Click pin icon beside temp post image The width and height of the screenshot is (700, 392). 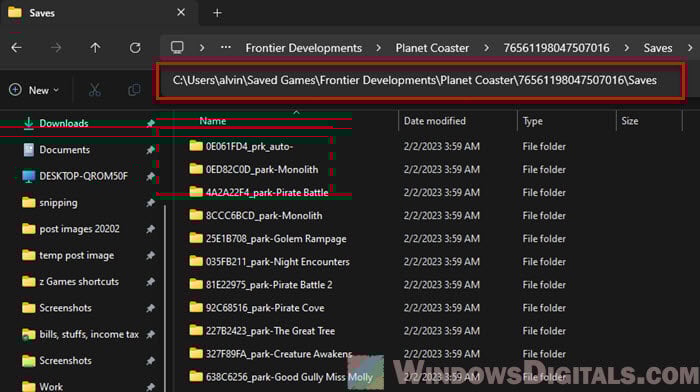click(x=150, y=255)
